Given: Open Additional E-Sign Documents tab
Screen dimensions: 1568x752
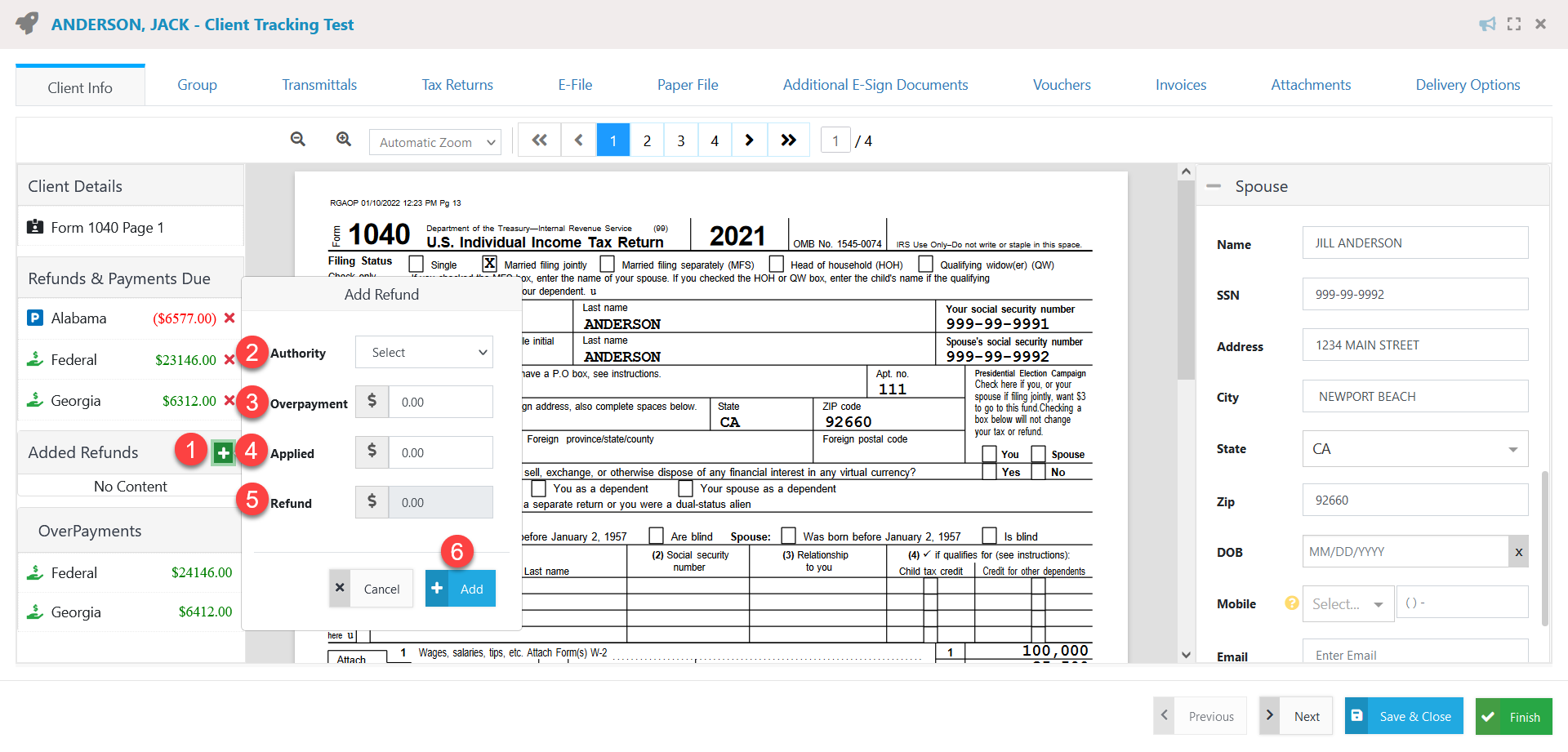Looking at the screenshot, I should 875,85.
